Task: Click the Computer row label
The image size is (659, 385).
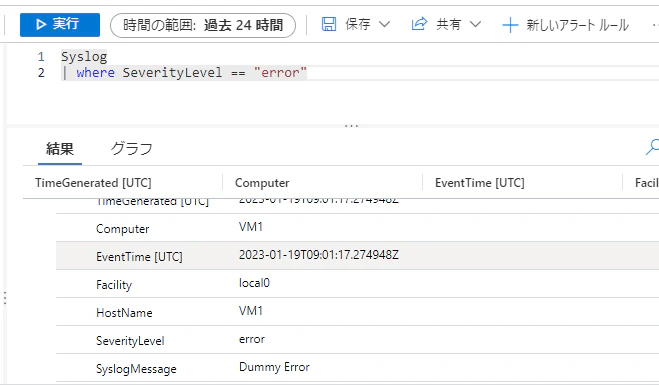Action: [x=122, y=229]
